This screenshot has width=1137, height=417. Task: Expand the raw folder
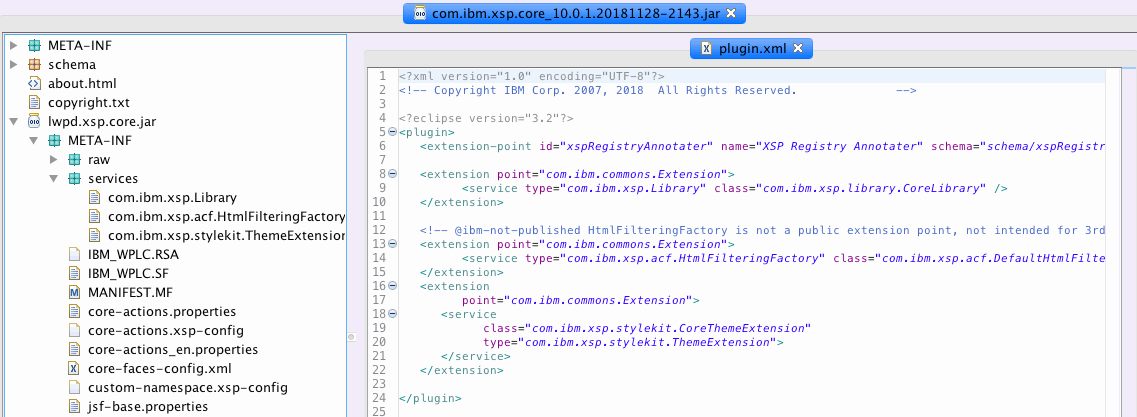coord(54,160)
